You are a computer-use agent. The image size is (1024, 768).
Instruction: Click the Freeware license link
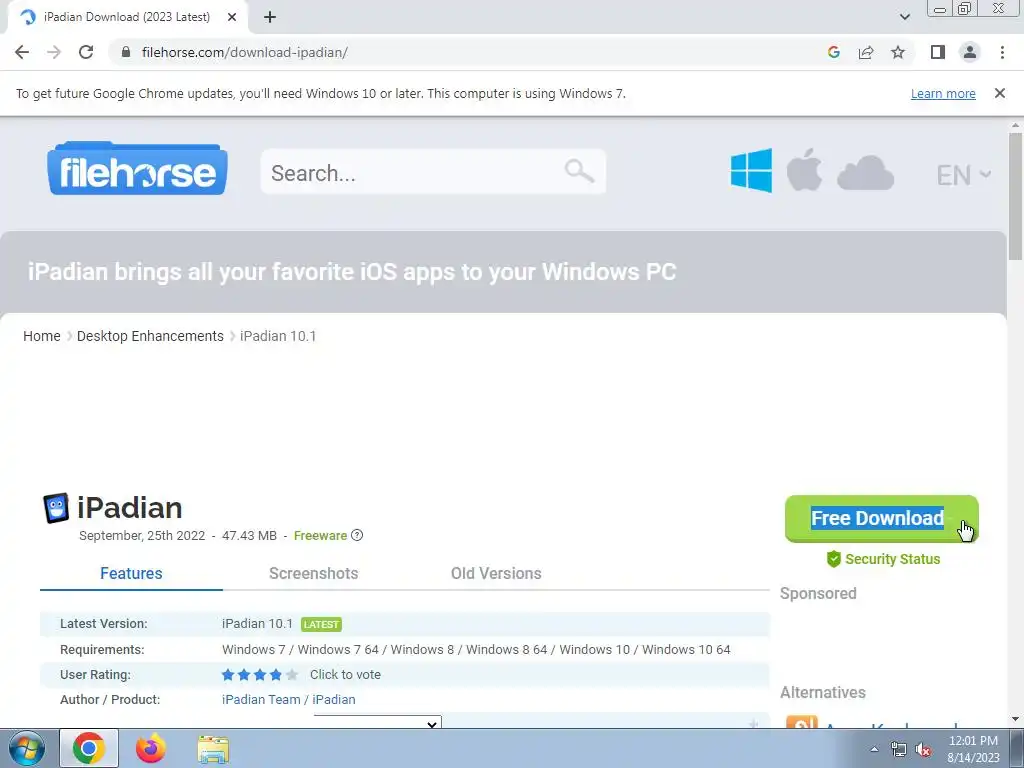point(320,536)
